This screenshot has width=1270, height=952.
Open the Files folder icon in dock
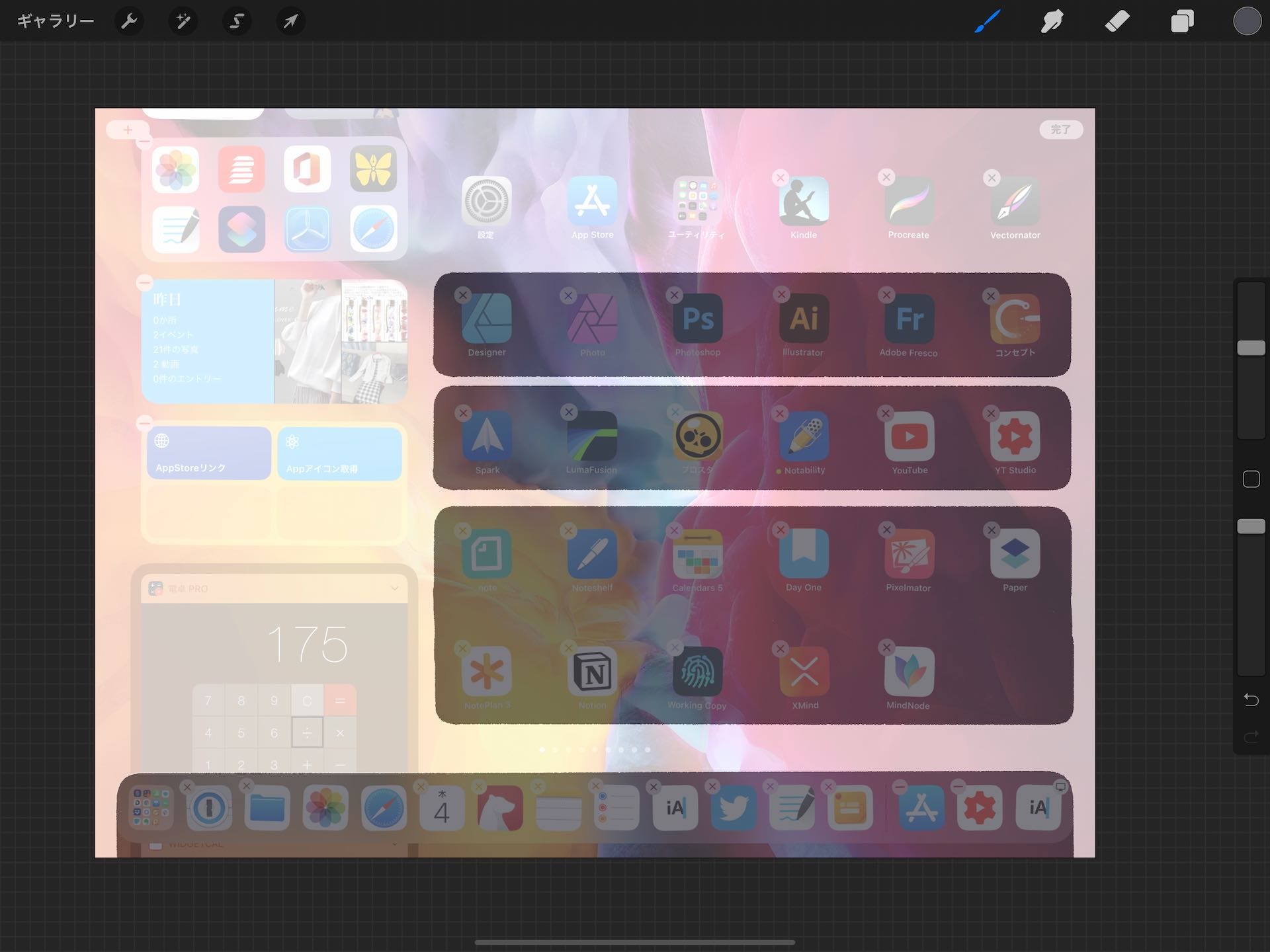pyautogui.click(x=267, y=808)
